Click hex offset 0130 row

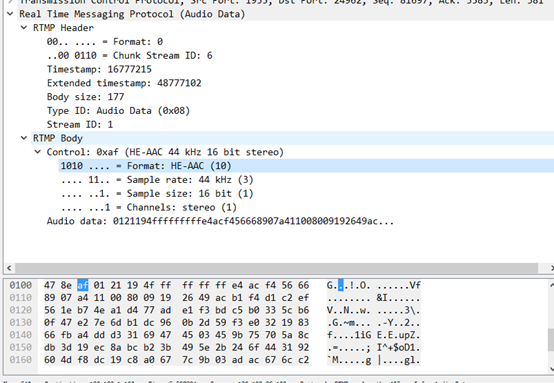(x=20, y=322)
